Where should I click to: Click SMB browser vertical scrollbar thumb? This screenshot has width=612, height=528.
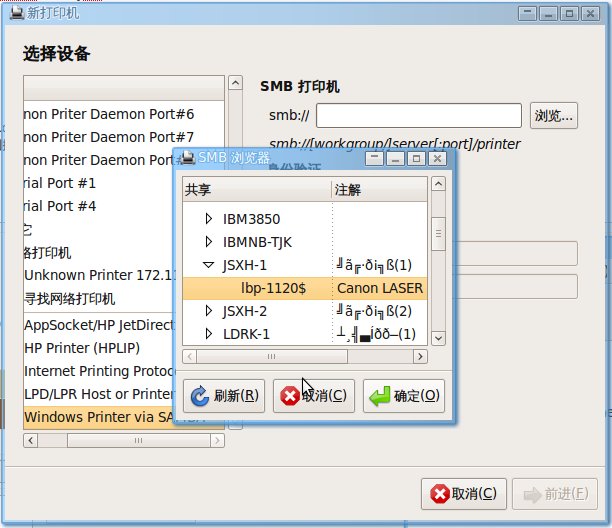[438, 234]
